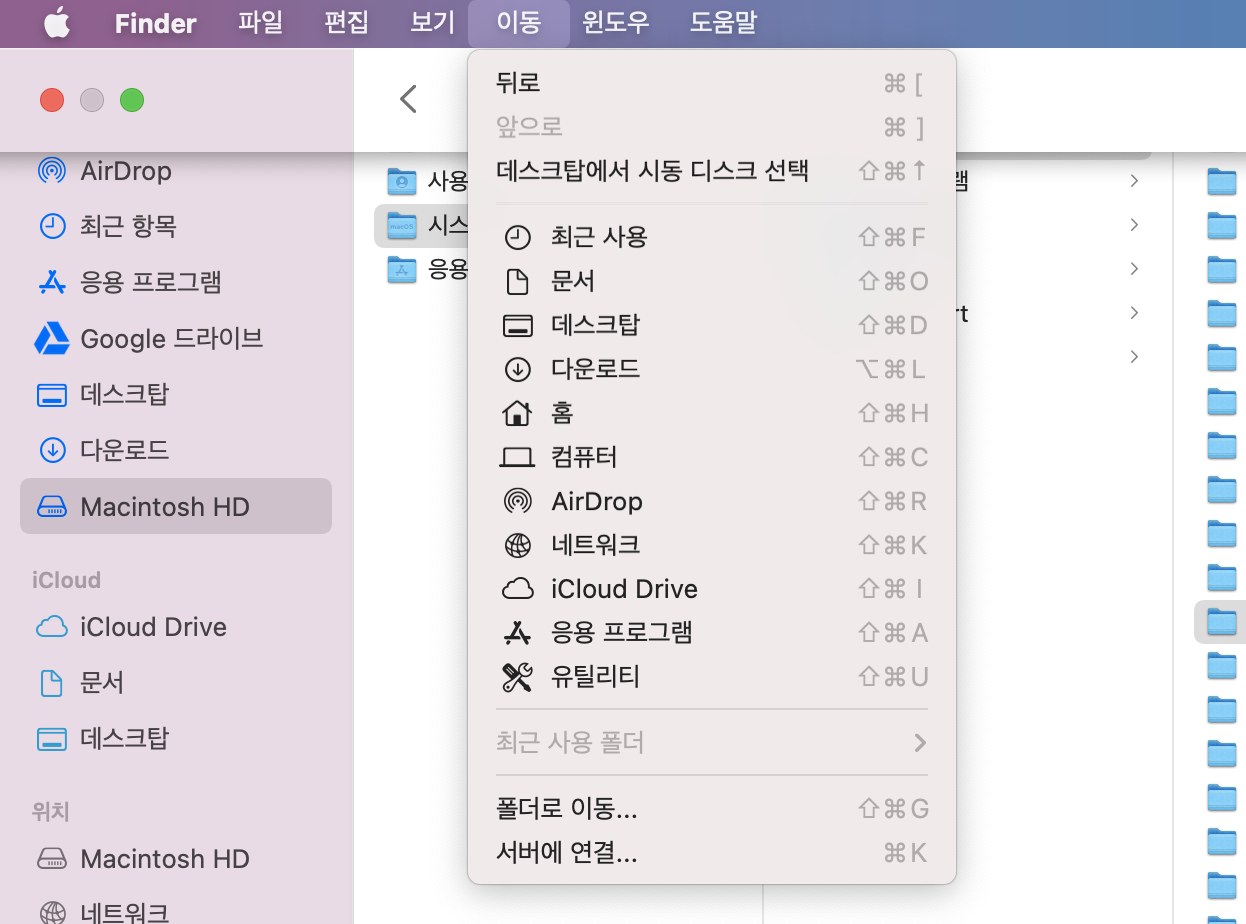Click the 네트워크 globe icon in menu
This screenshot has height=924, width=1246.
coord(517,545)
